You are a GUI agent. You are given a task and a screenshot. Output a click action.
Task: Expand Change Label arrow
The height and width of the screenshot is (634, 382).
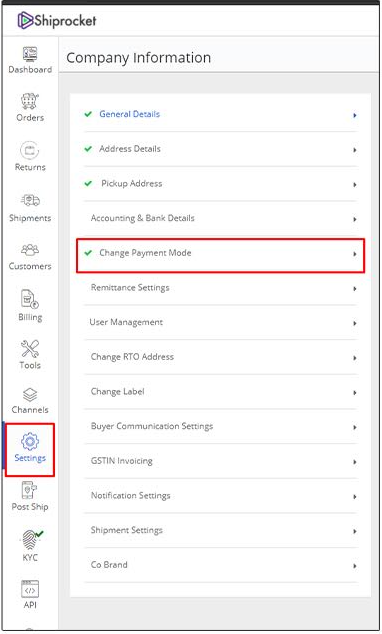click(355, 393)
